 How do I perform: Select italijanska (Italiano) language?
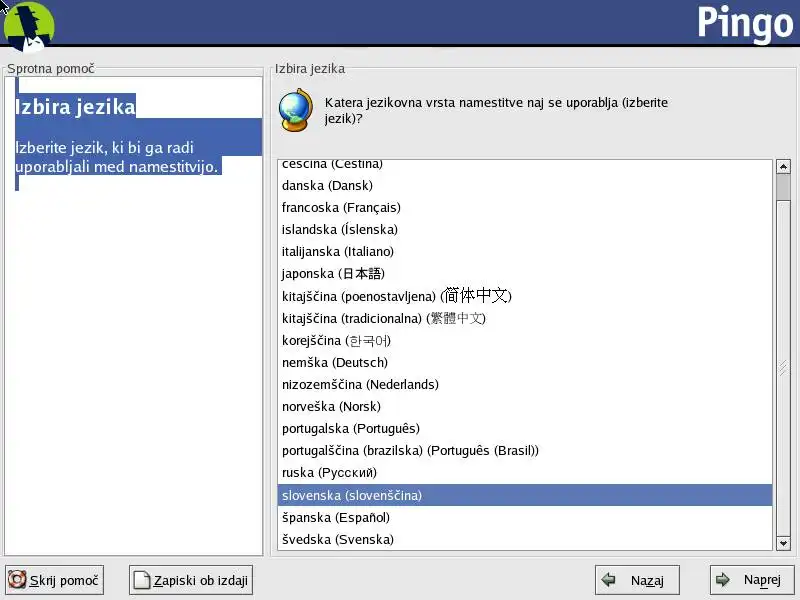click(524, 251)
